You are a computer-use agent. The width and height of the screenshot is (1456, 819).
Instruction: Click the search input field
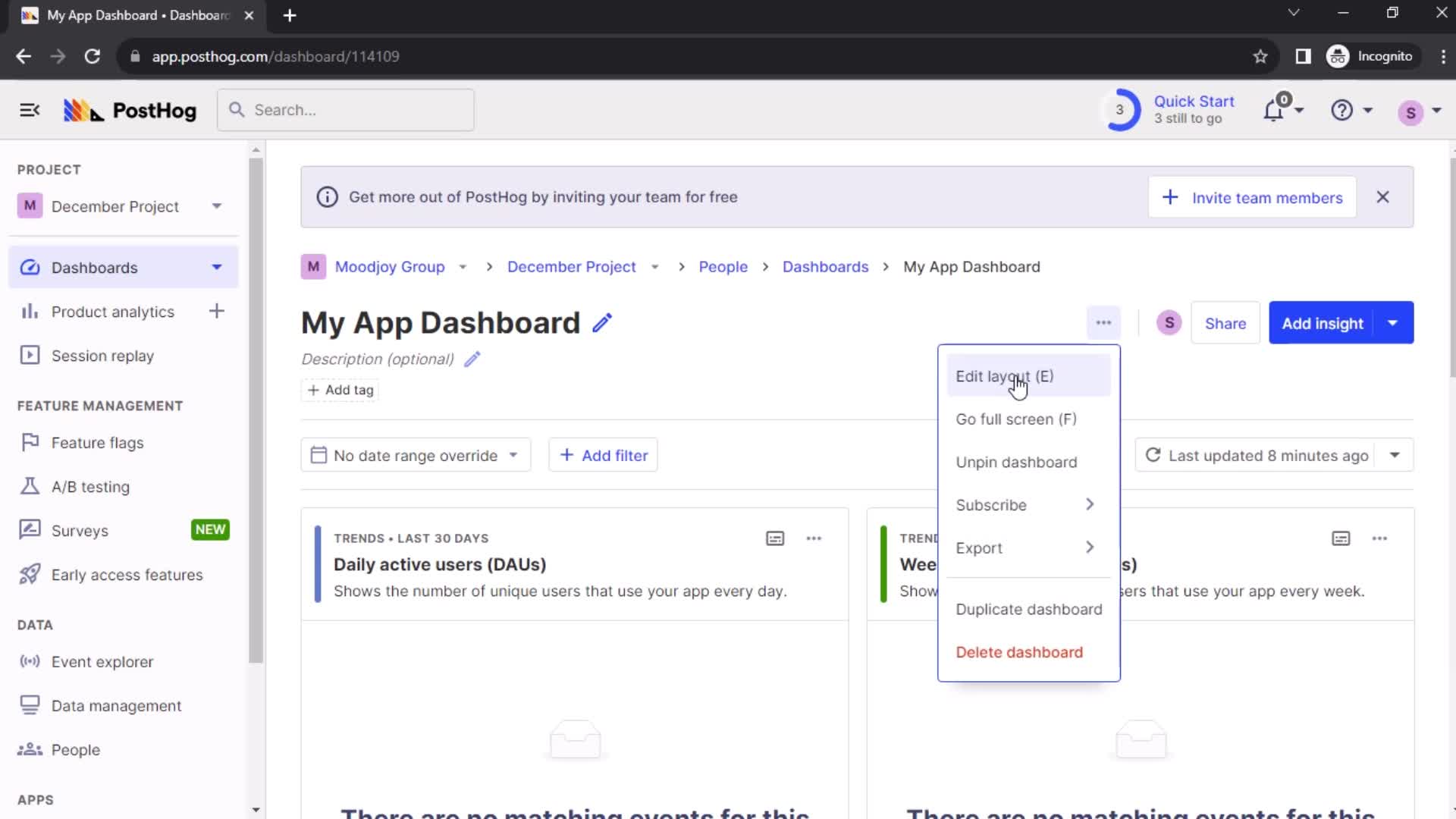click(x=344, y=110)
